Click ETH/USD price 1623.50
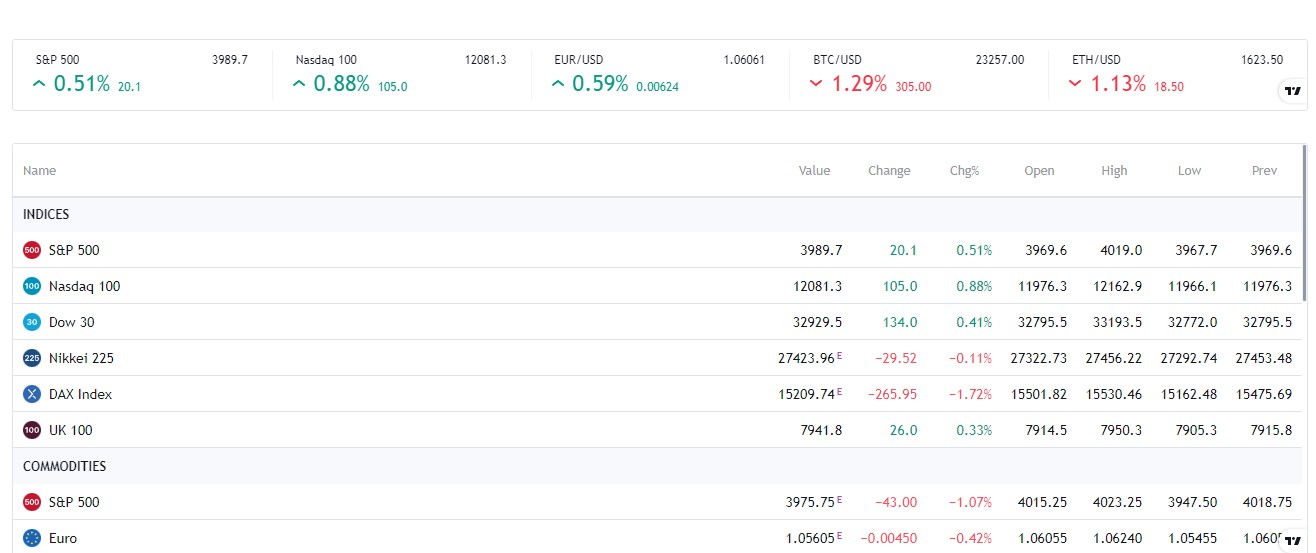Viewport: 1316px width, 553px height. [1262, 60]
